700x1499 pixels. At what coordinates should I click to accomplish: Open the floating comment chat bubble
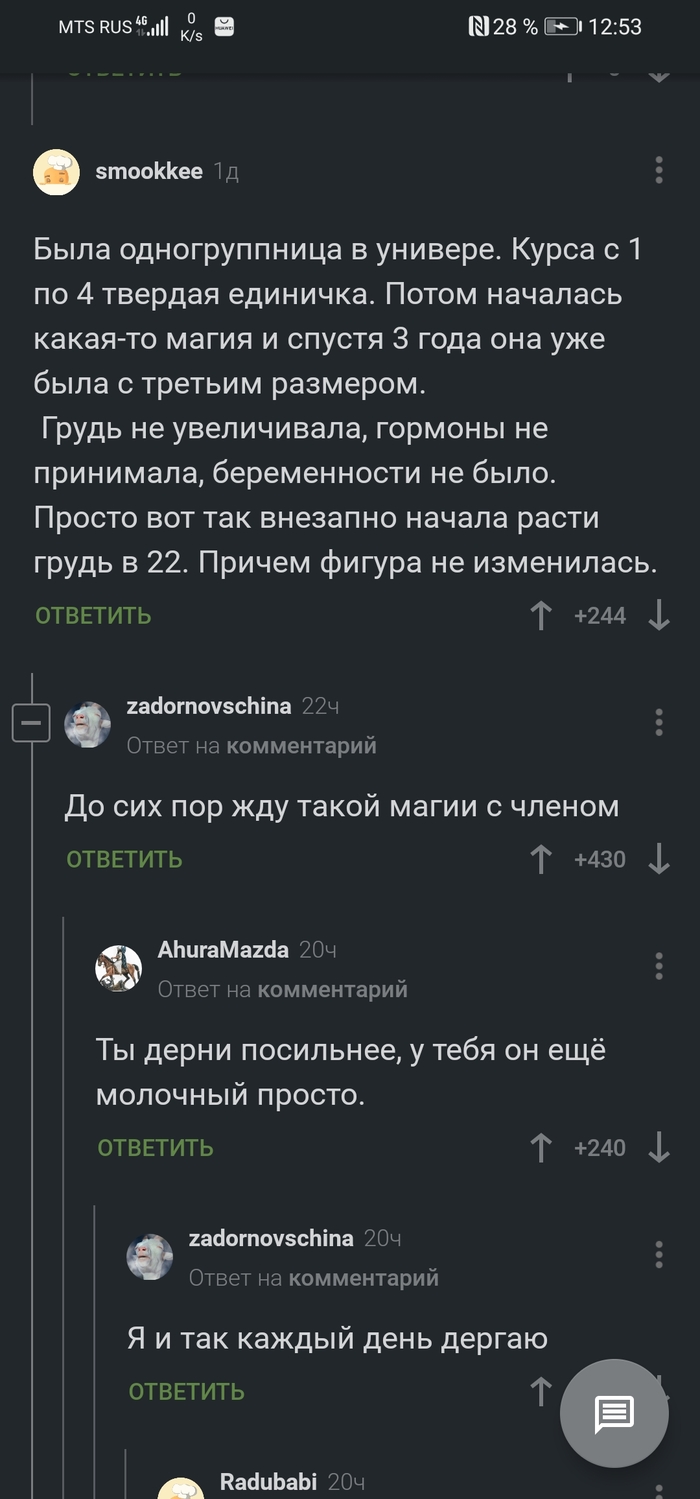tap(613, 1414)
